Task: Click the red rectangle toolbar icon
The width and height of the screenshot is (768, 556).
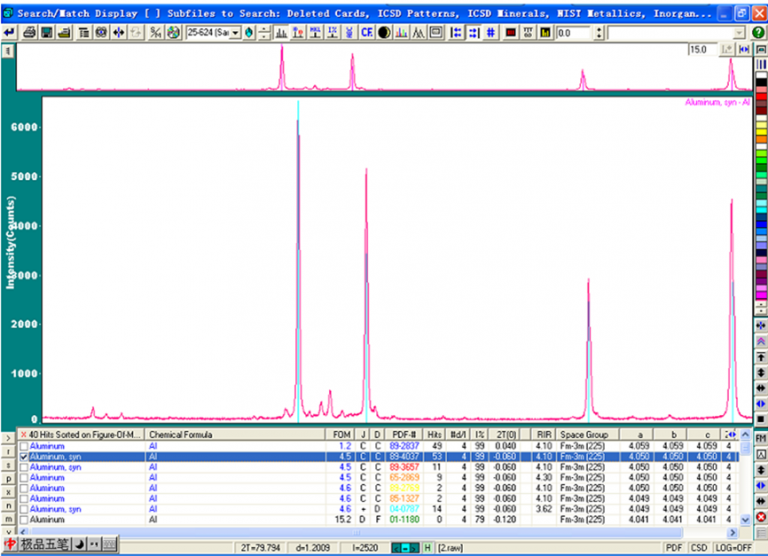Action: pos(511,33)
